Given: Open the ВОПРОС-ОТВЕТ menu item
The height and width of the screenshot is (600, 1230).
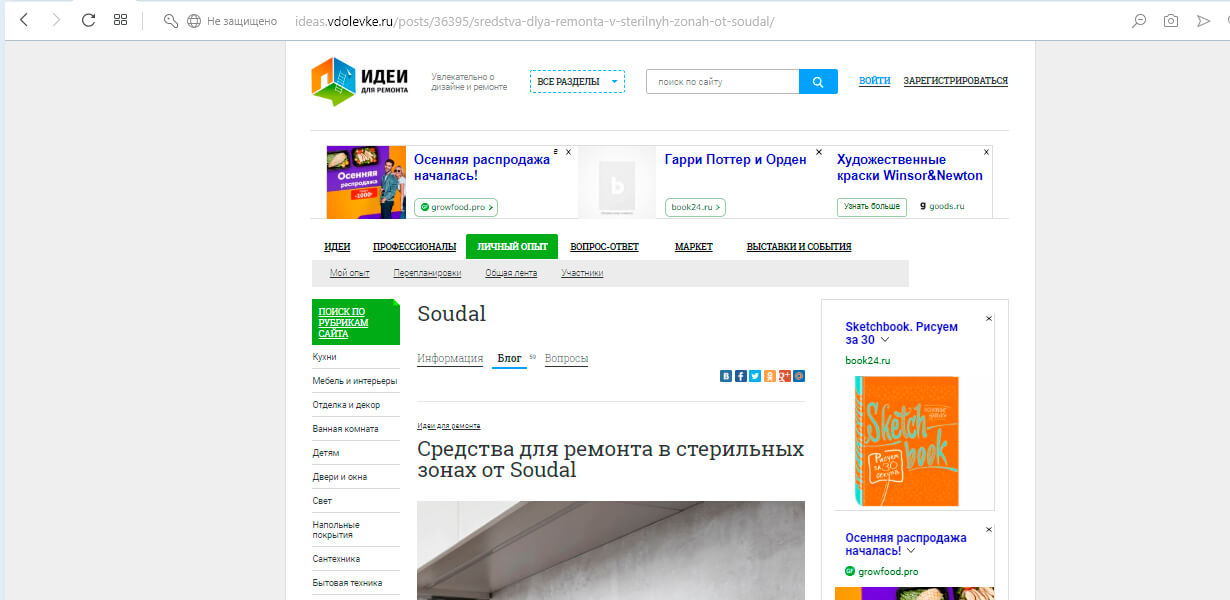Looking at the screenshot, I should pyautogui.click(x=604, y=247).
